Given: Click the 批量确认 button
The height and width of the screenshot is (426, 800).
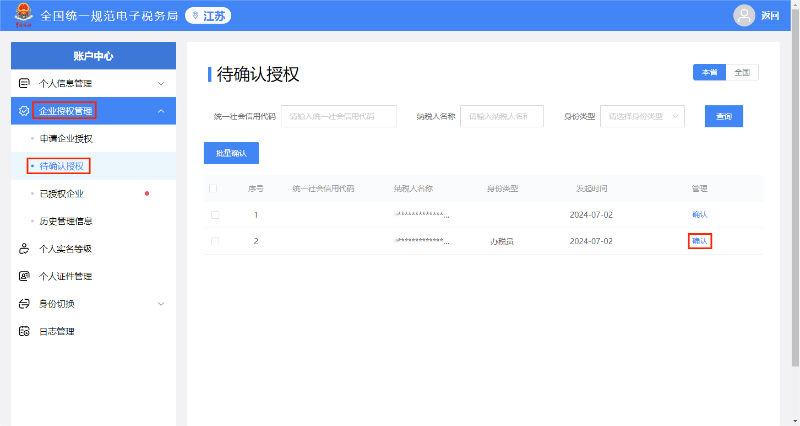Looking at the screenshot, I should point(231,153).
